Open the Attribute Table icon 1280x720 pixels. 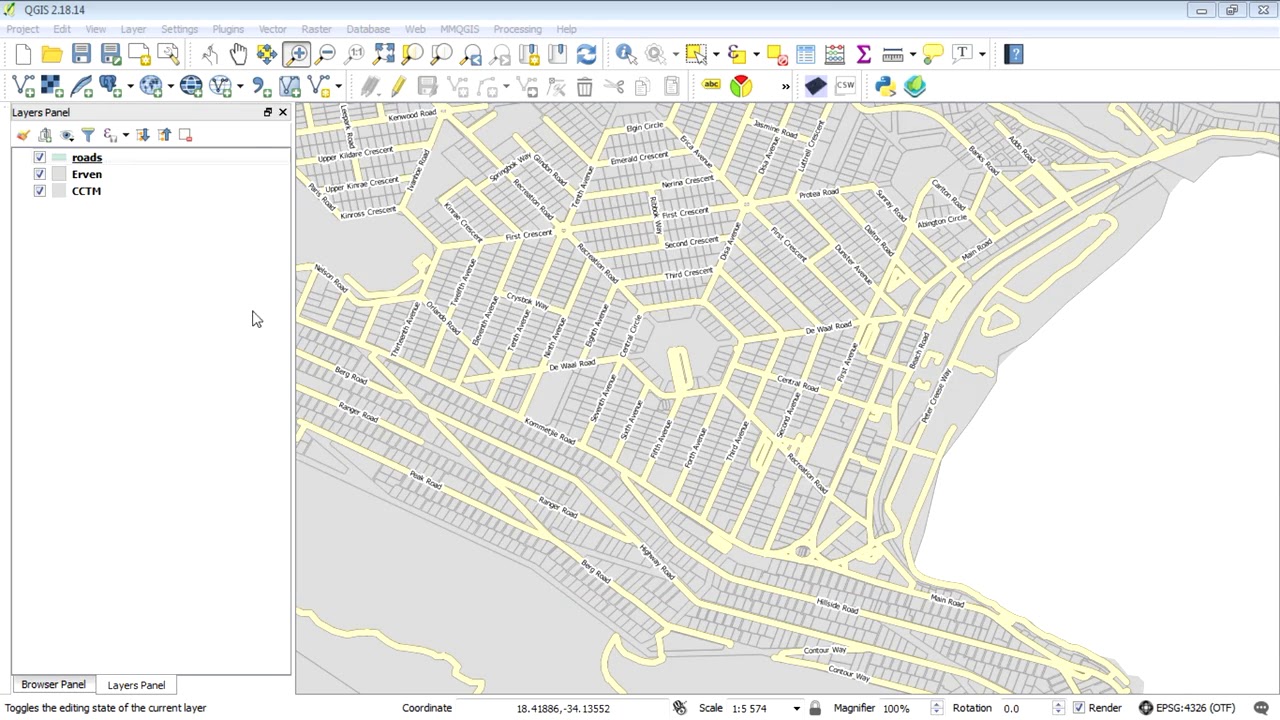click(806, 54)
